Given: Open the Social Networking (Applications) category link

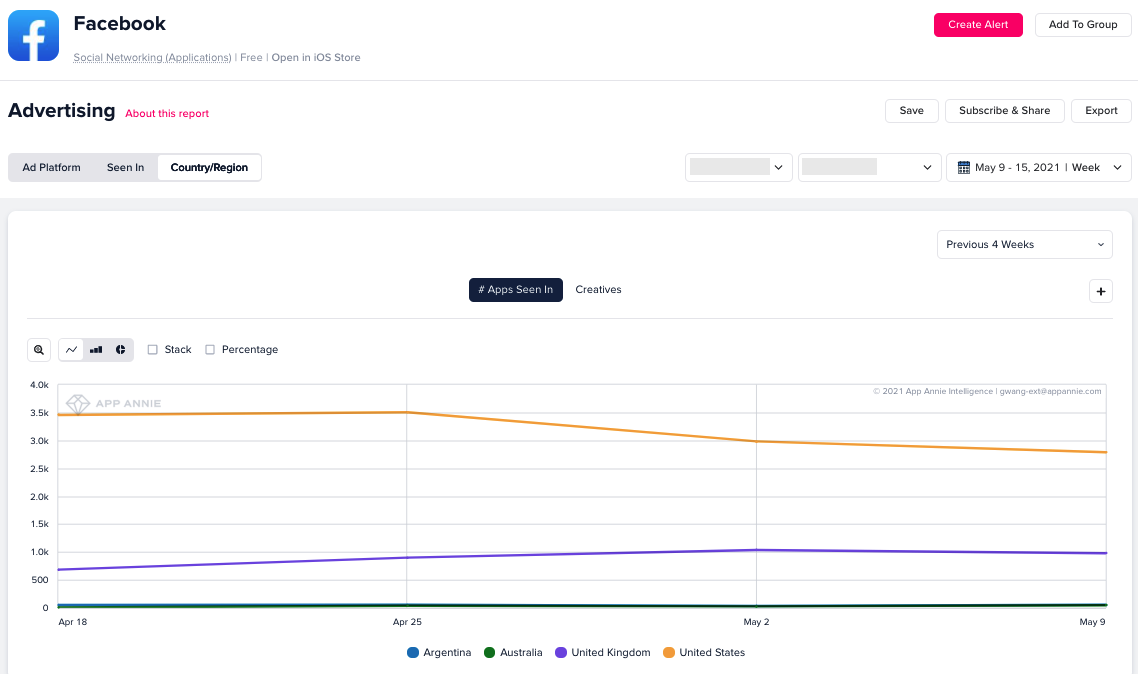Looking at the screenshot, I should (x=152, y=57).
